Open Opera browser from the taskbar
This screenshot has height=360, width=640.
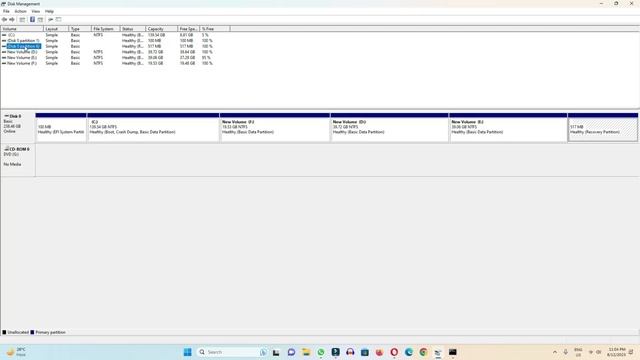click(394, 352)
